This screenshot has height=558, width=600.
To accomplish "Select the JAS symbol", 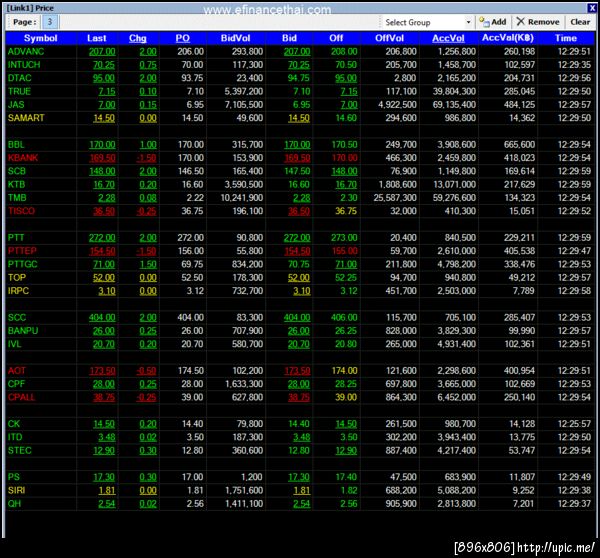I will tap(16, 105).
